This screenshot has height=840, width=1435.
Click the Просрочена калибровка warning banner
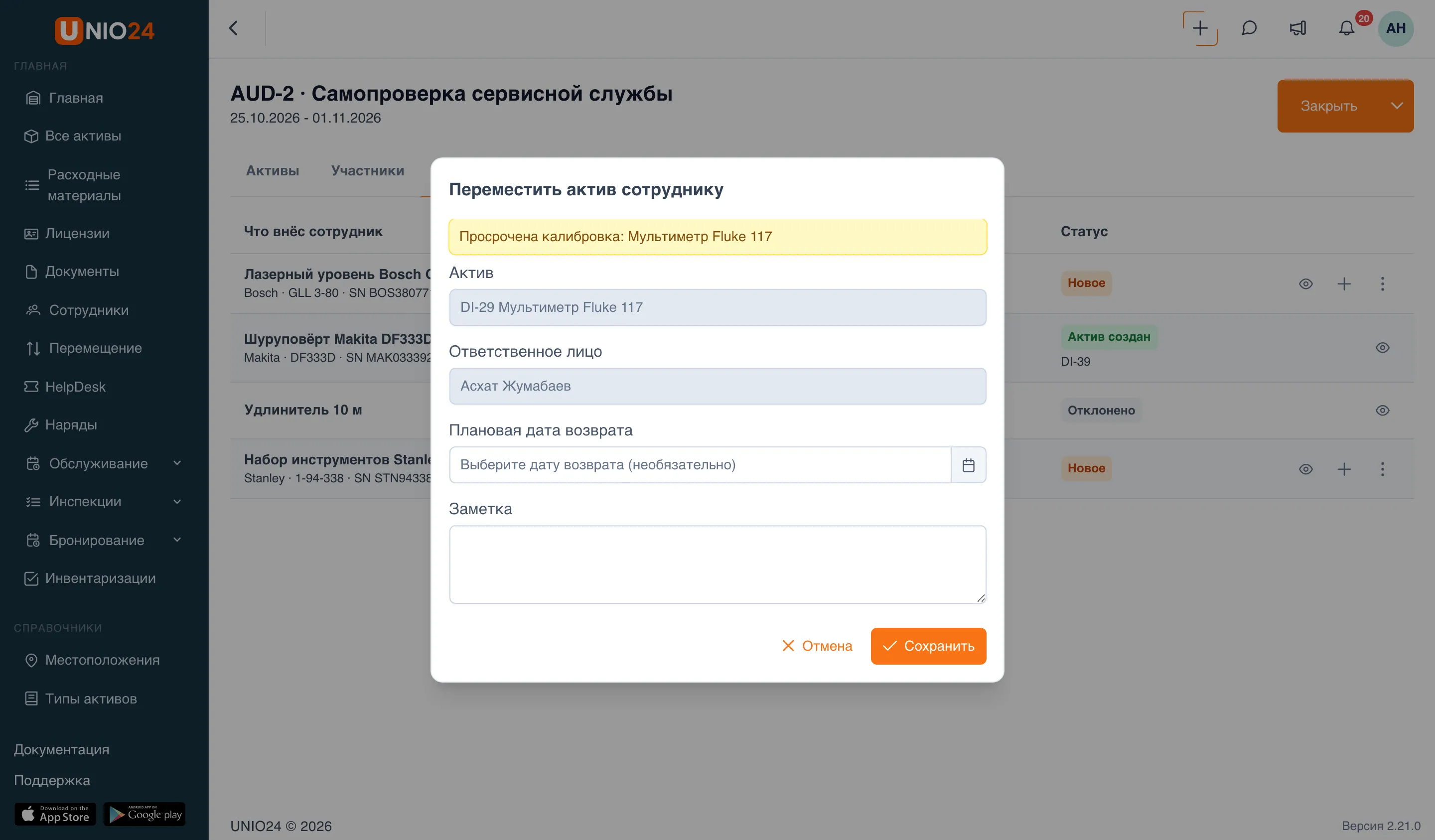tap(717, 237)
